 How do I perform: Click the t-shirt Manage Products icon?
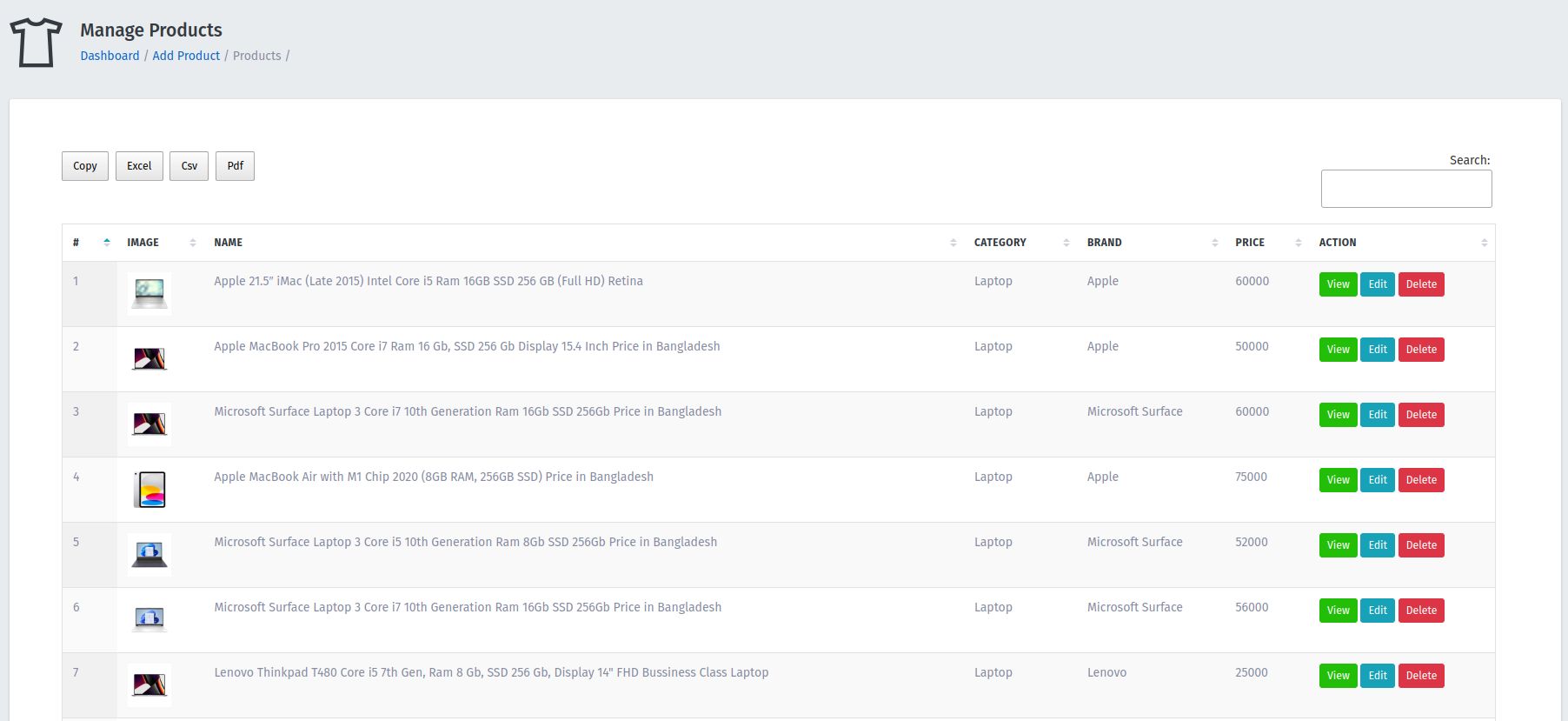[36, 43]
